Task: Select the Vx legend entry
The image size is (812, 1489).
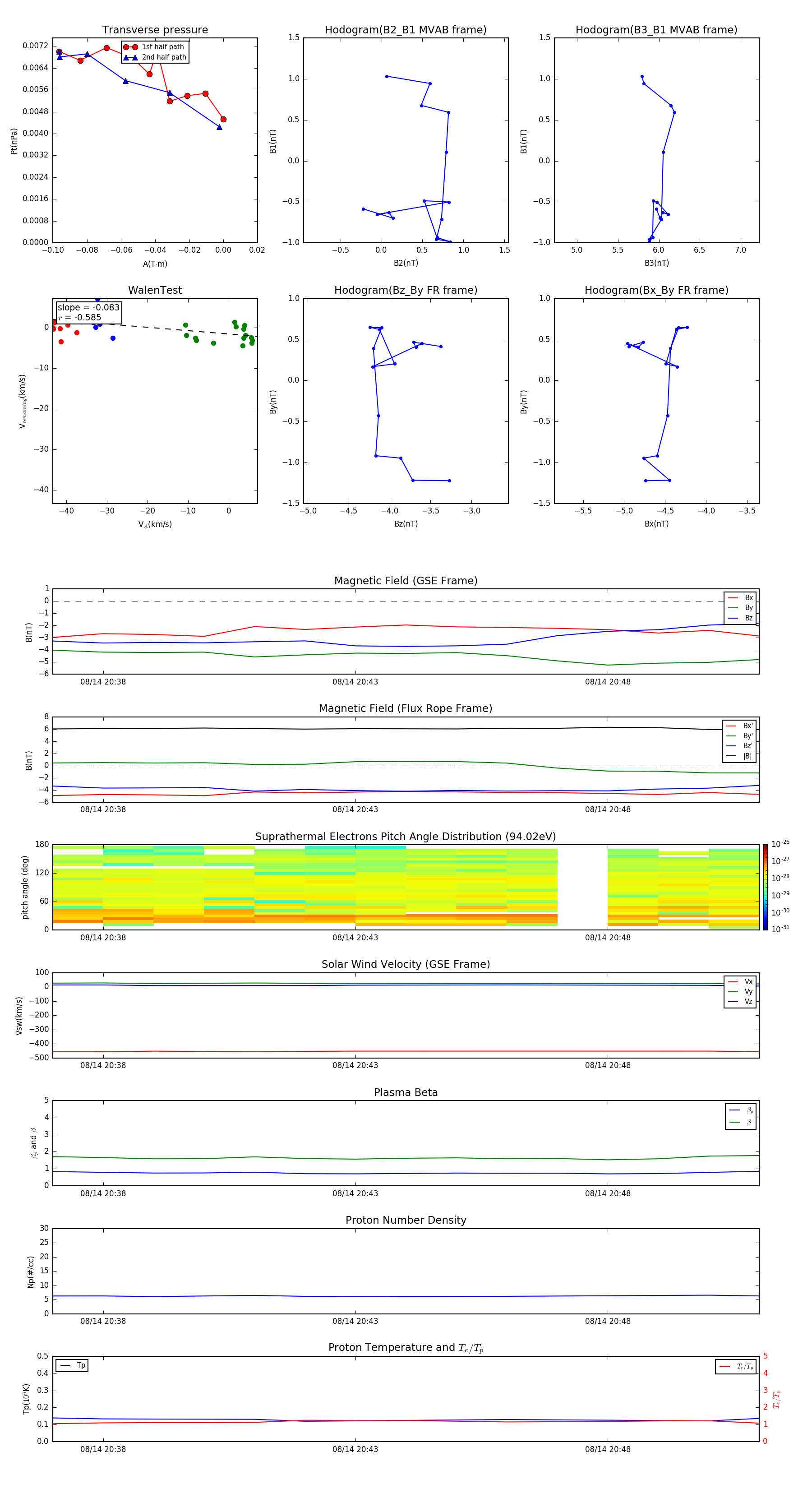Action: tap(740, 981)
